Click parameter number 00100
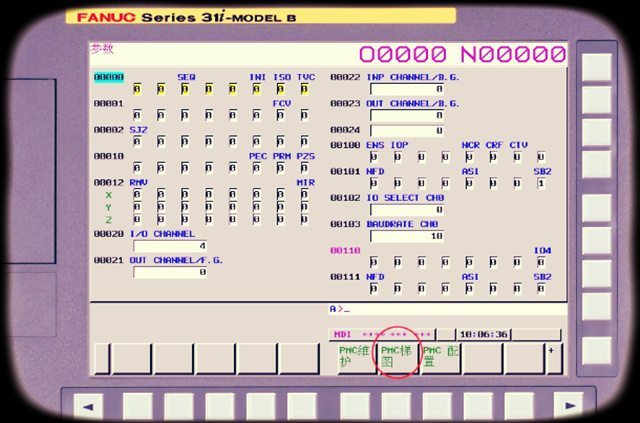 345,145
